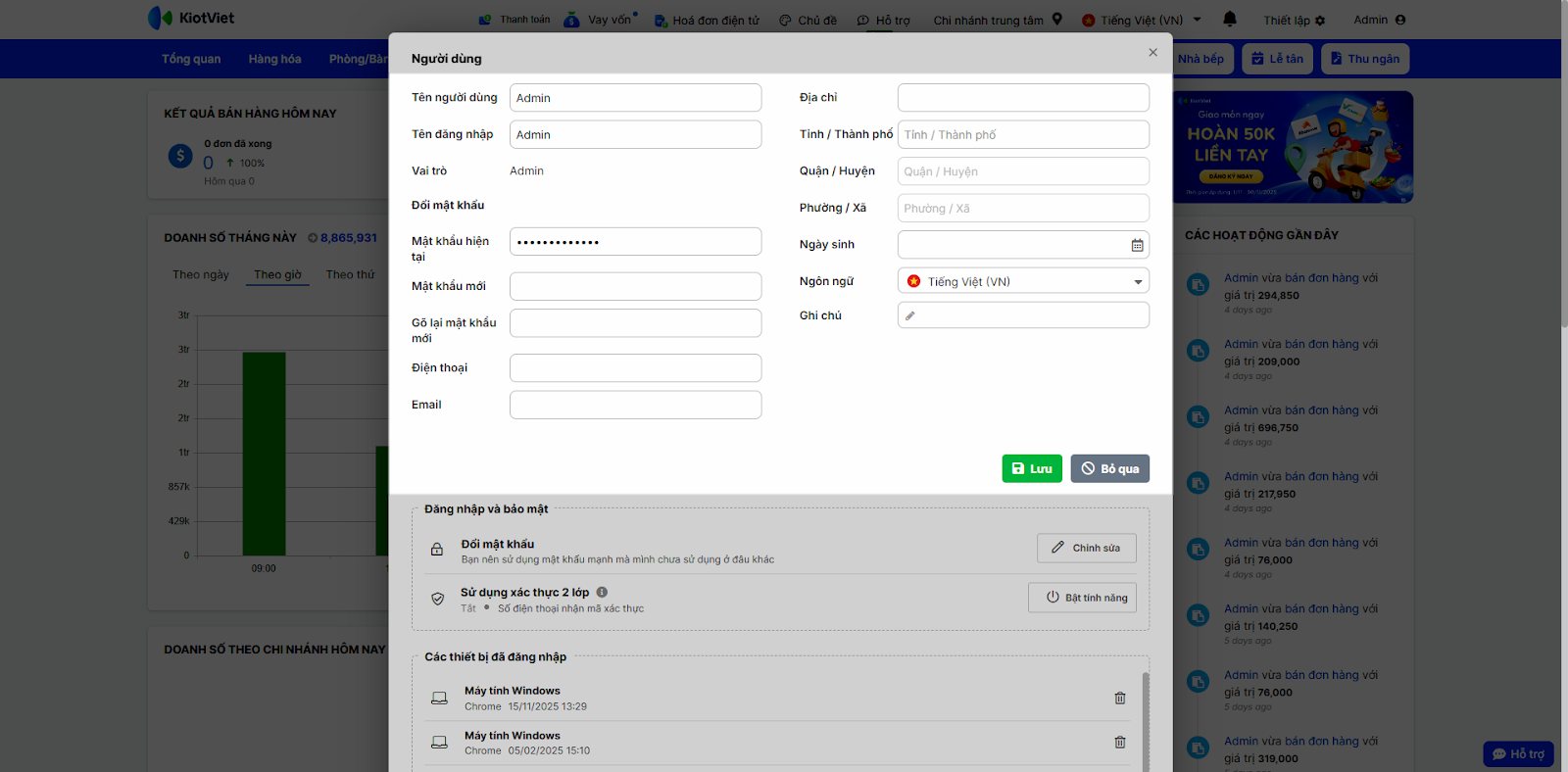Click the device list scrollbar
Screen dimensions: 1568x772
(x=1145, y=715)
